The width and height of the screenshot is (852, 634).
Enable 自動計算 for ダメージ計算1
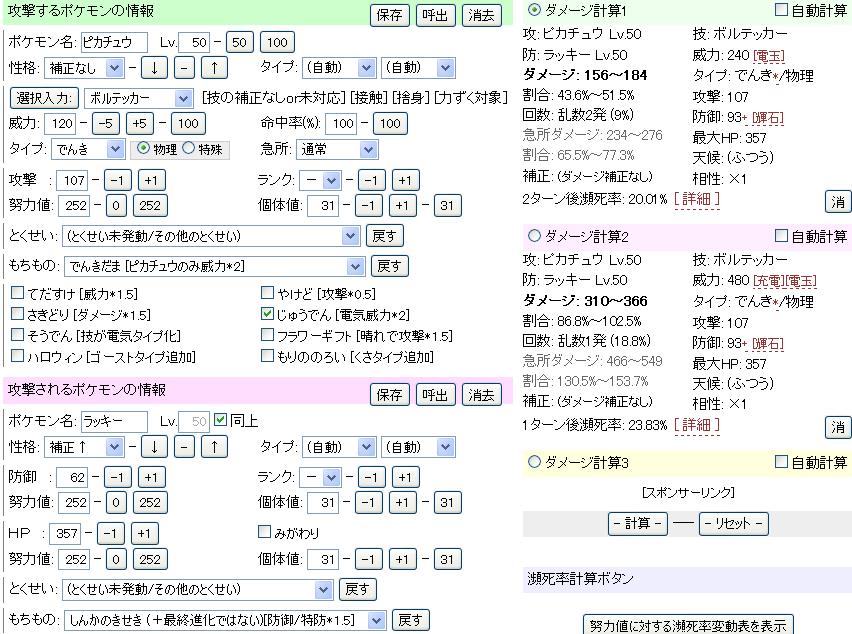[x=781, y=9]
